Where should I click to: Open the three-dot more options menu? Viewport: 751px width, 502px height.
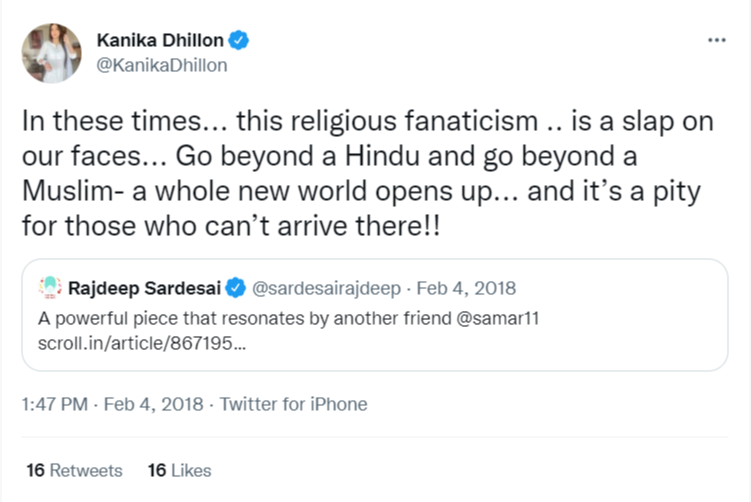pyautogui.click(x=716, y=40)
